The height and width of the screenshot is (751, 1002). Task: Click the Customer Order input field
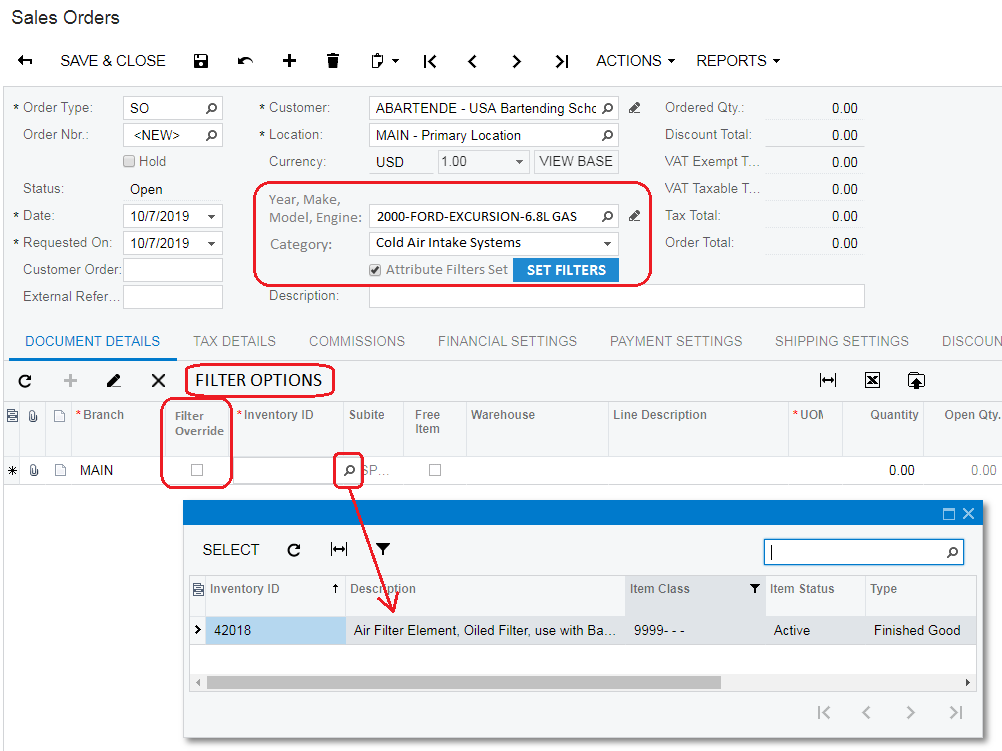pos(173,270)
